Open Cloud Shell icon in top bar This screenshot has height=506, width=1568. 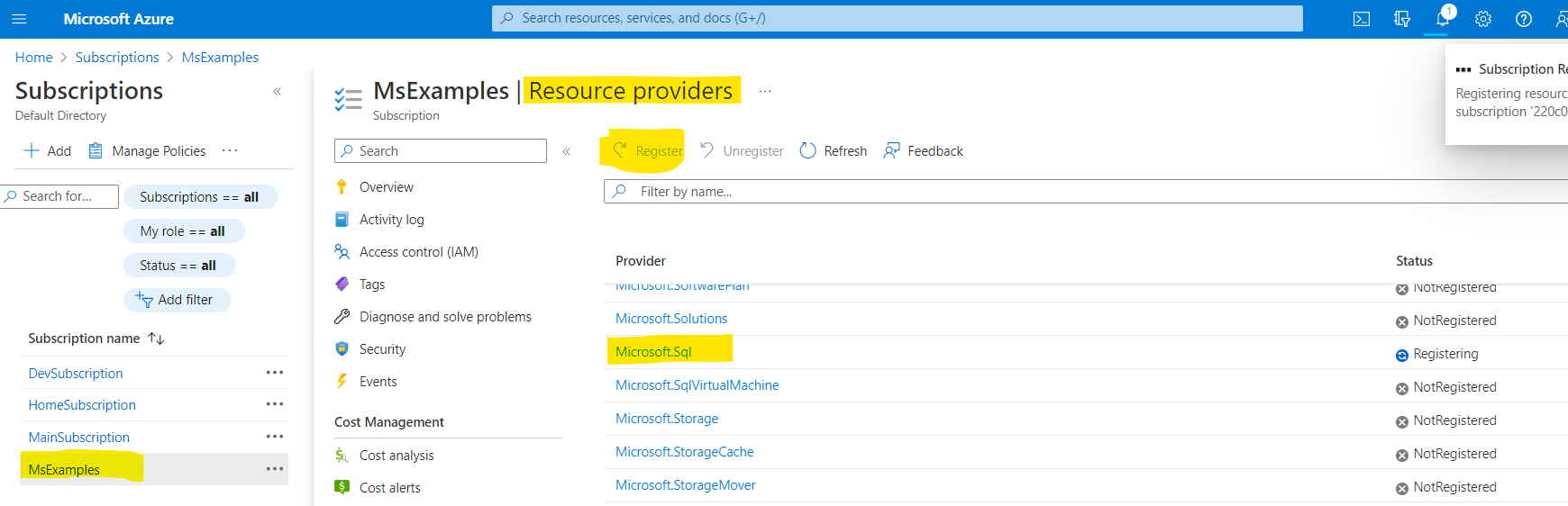pos(1362,19)
